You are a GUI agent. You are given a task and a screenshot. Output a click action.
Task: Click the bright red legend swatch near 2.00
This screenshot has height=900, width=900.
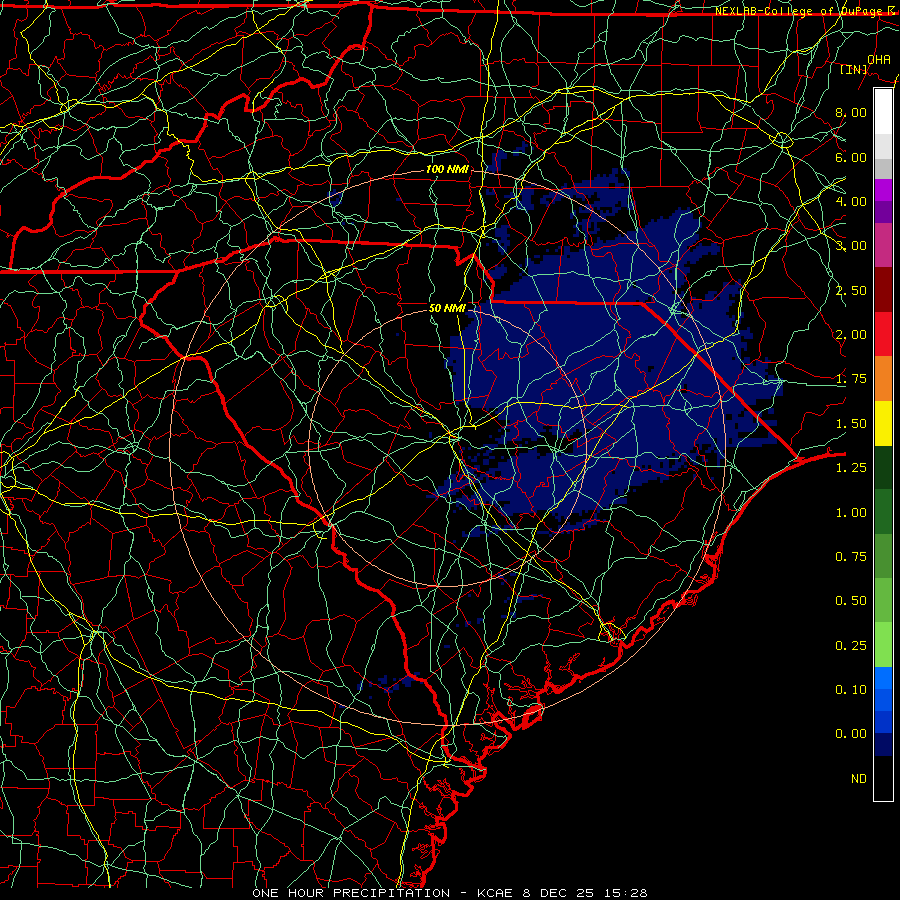point(883,334)
